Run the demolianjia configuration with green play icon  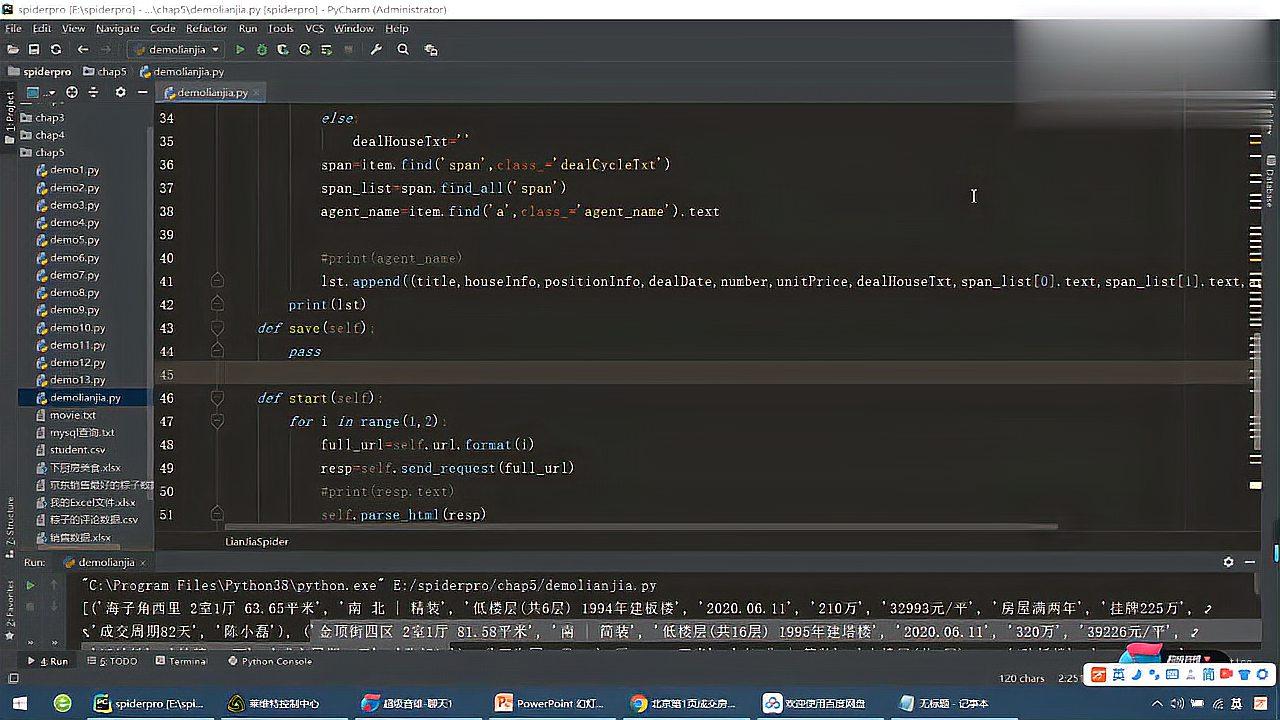pos(241,49)
